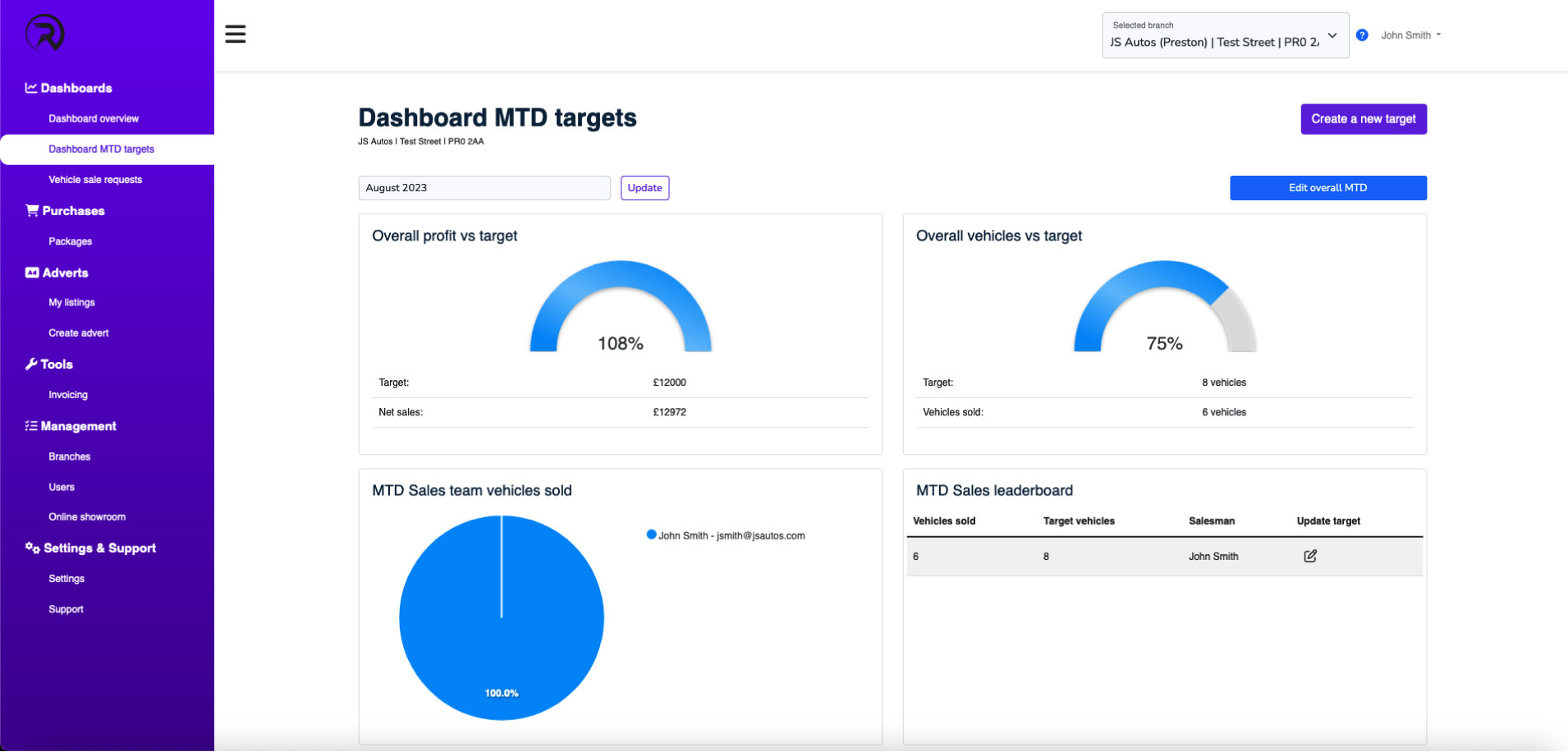Click the Management checklist icon
1568x752 pixels.
coord(30,425)
